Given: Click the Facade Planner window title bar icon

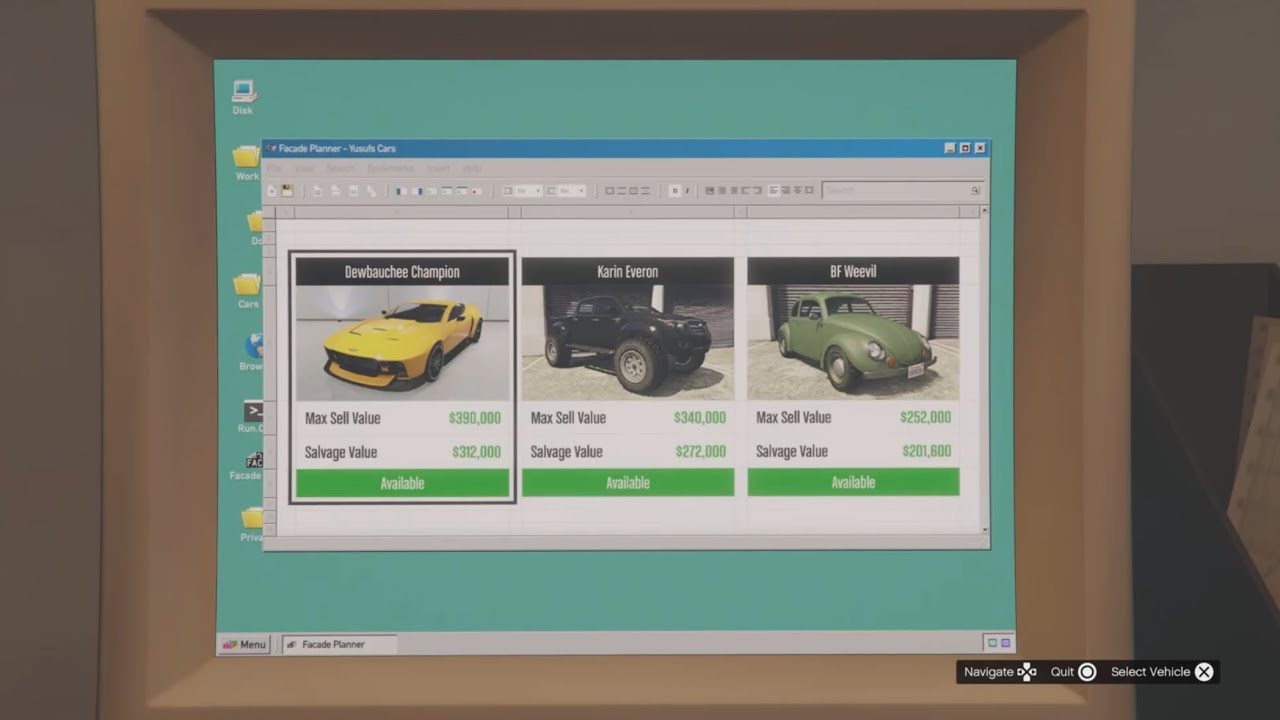Looking at the screenshot, I should click(271, 148).
